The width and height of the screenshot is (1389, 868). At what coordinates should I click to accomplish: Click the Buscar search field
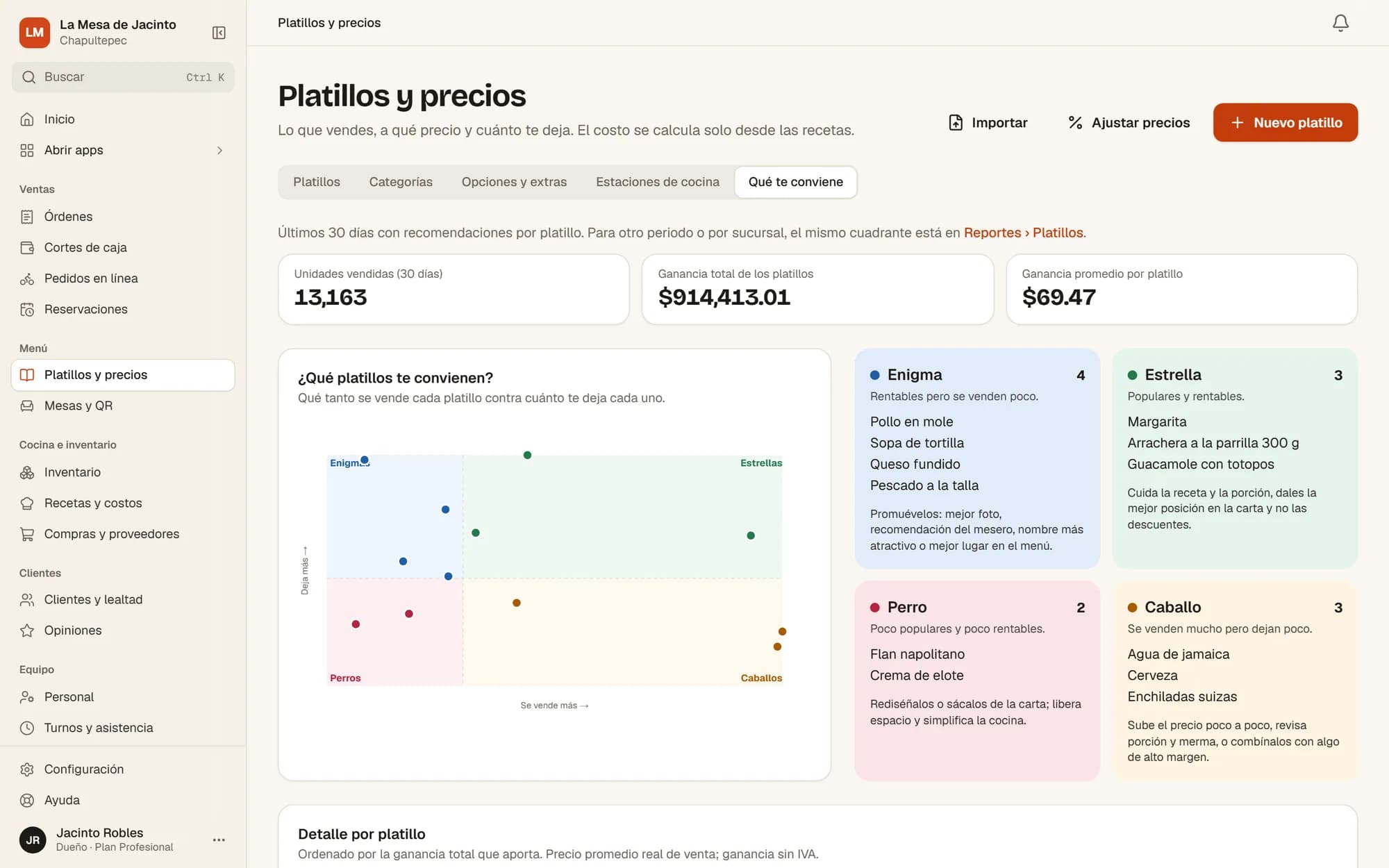(x=123, y=77)
